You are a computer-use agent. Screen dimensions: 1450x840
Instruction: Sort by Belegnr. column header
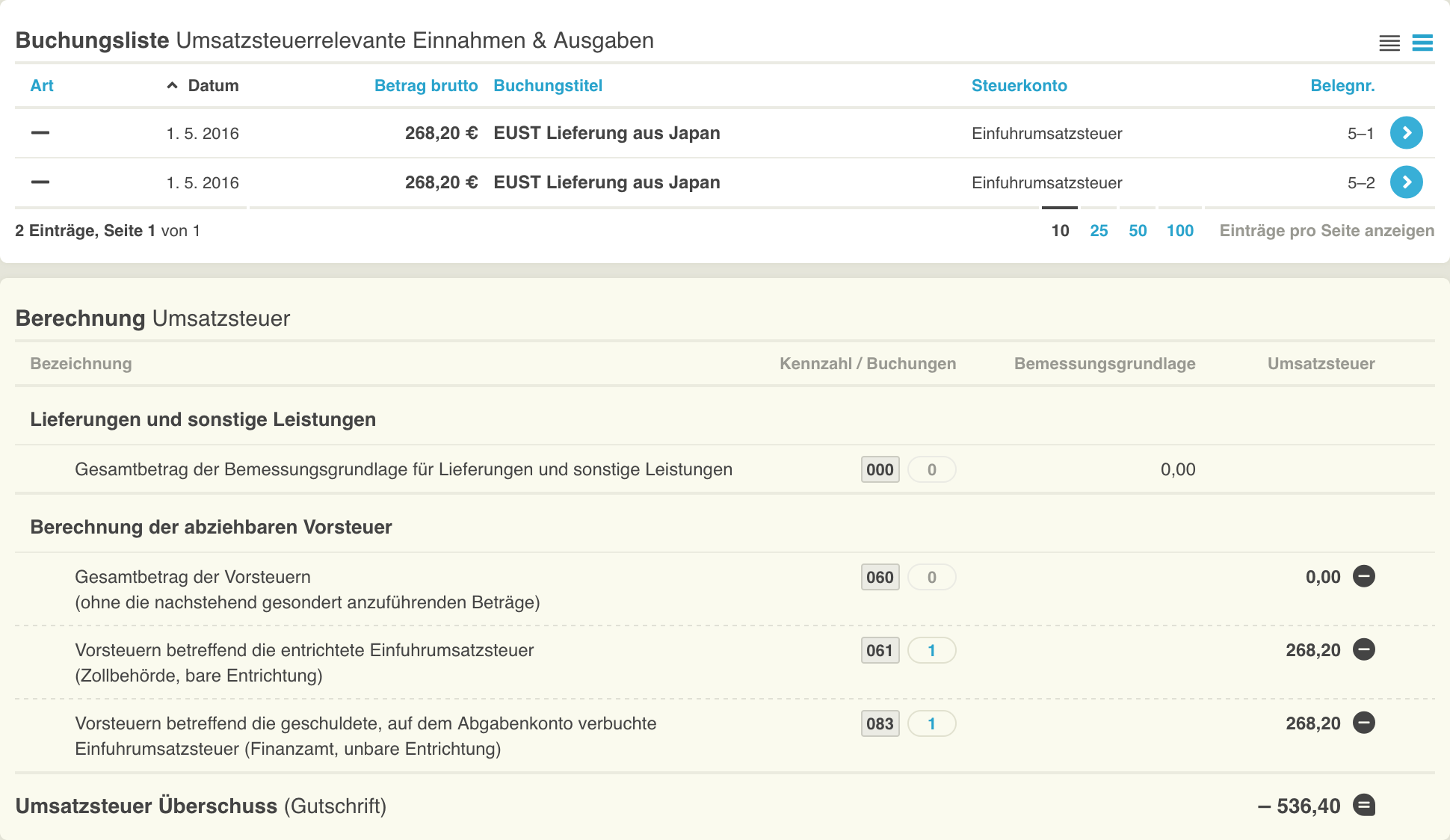[1342, 86]
